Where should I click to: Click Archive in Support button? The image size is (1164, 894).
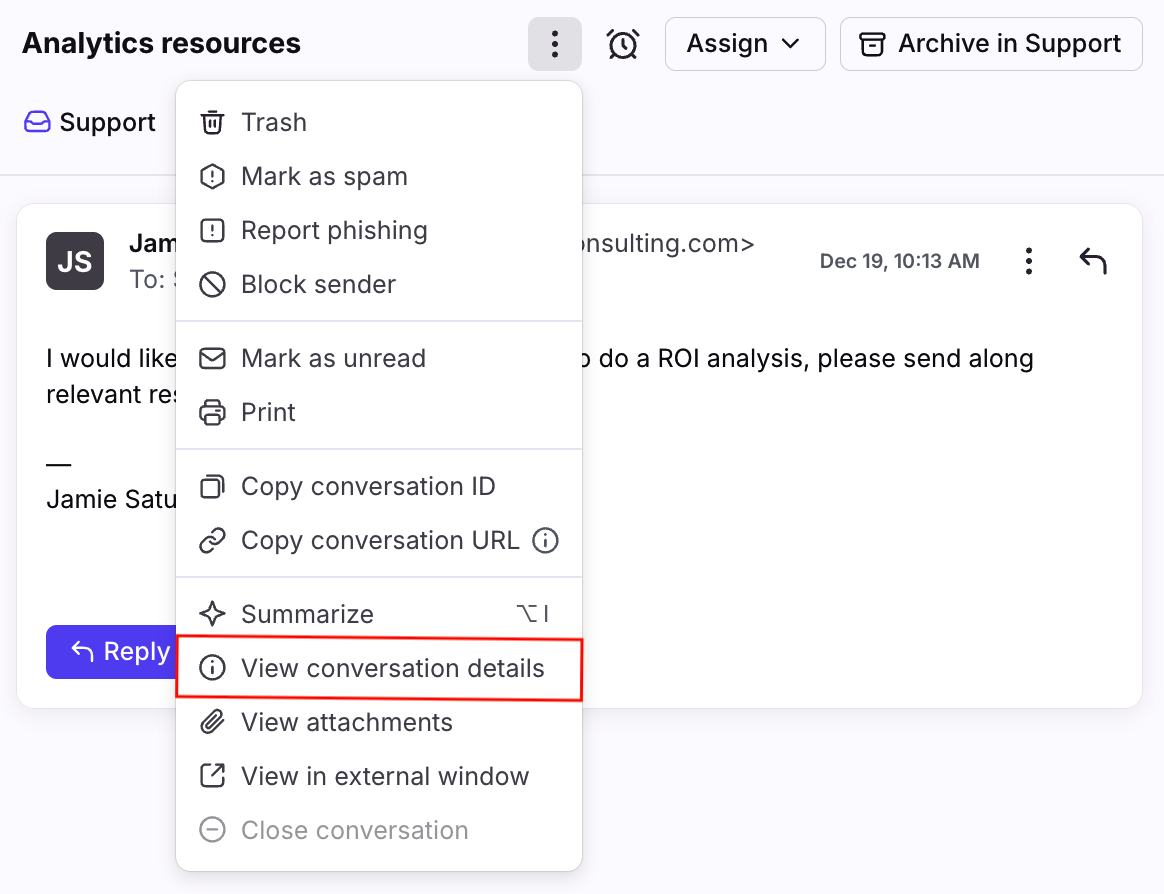[990, 44]
